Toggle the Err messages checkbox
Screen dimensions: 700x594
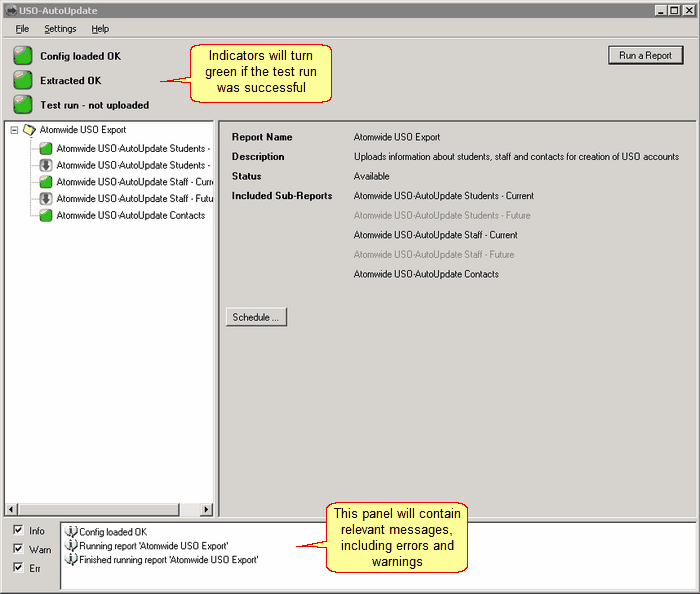tap(18, 567)
